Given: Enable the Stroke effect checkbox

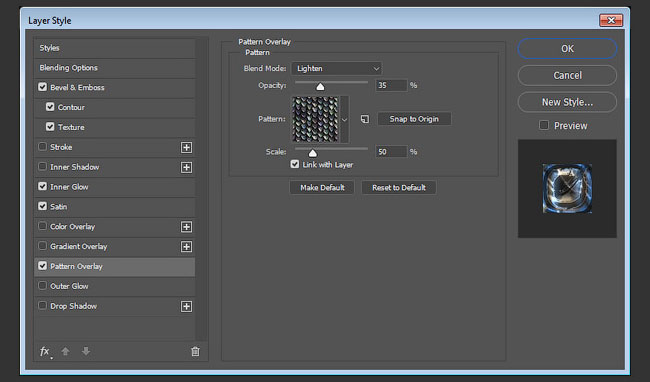Looking at the screenshot, I should (x=42, y=147).
